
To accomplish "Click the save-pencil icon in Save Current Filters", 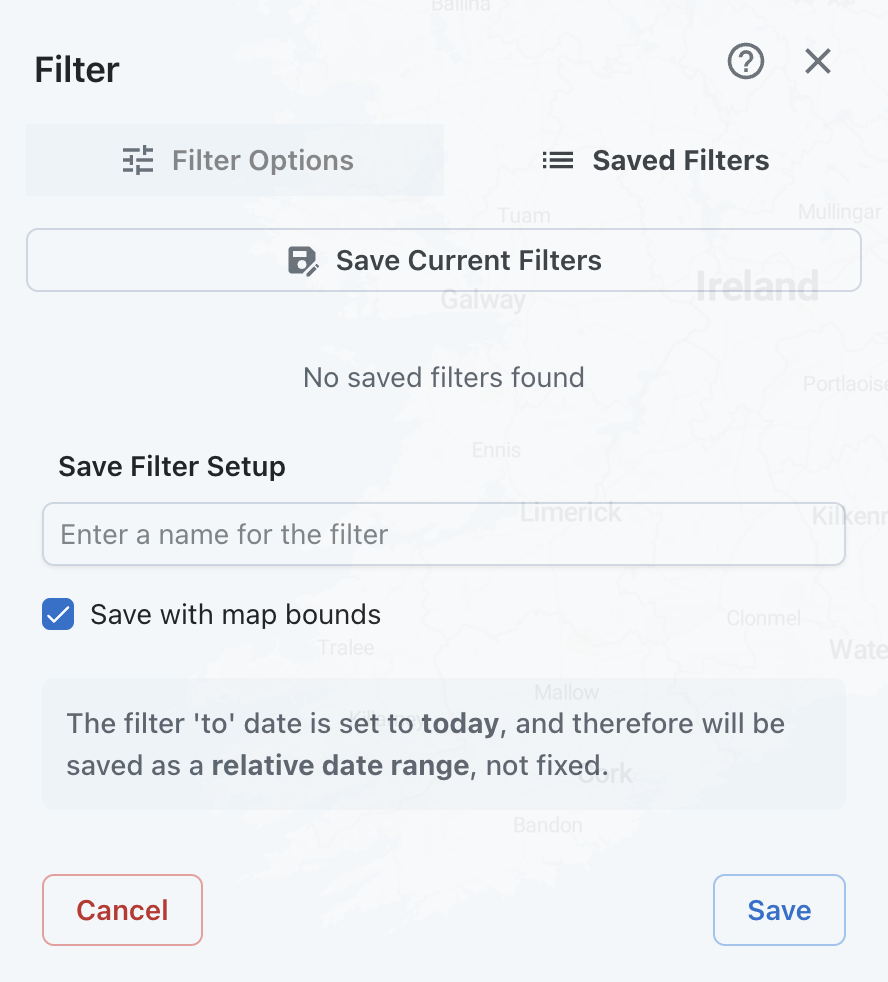I will (x=303, y=260).
